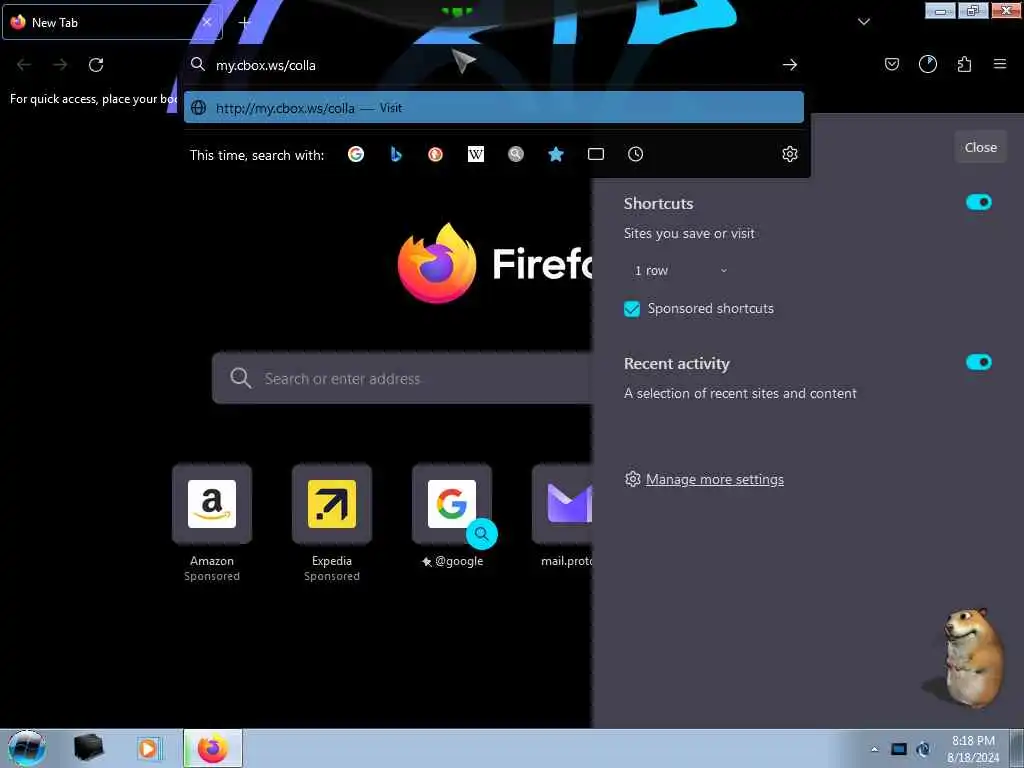Open the circular profile toolbar icon

coord(928,64)
